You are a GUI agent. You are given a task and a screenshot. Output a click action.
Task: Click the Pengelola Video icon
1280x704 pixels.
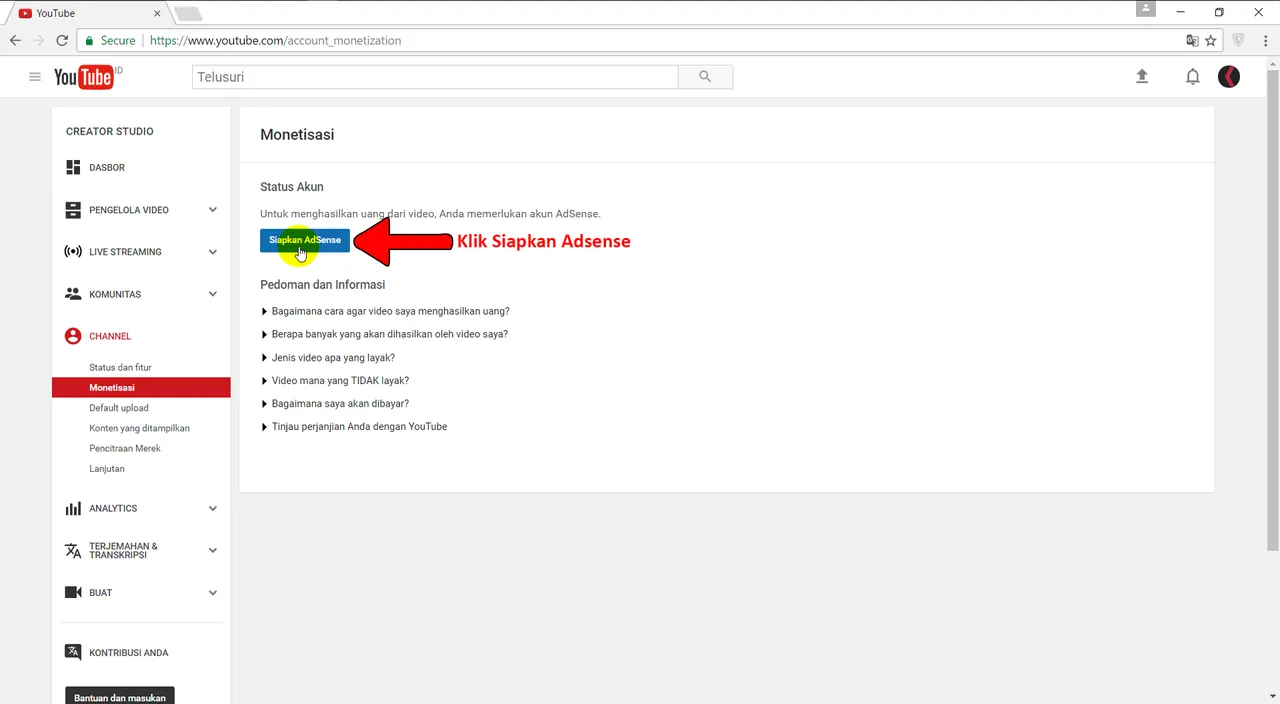tap(73, 210)
